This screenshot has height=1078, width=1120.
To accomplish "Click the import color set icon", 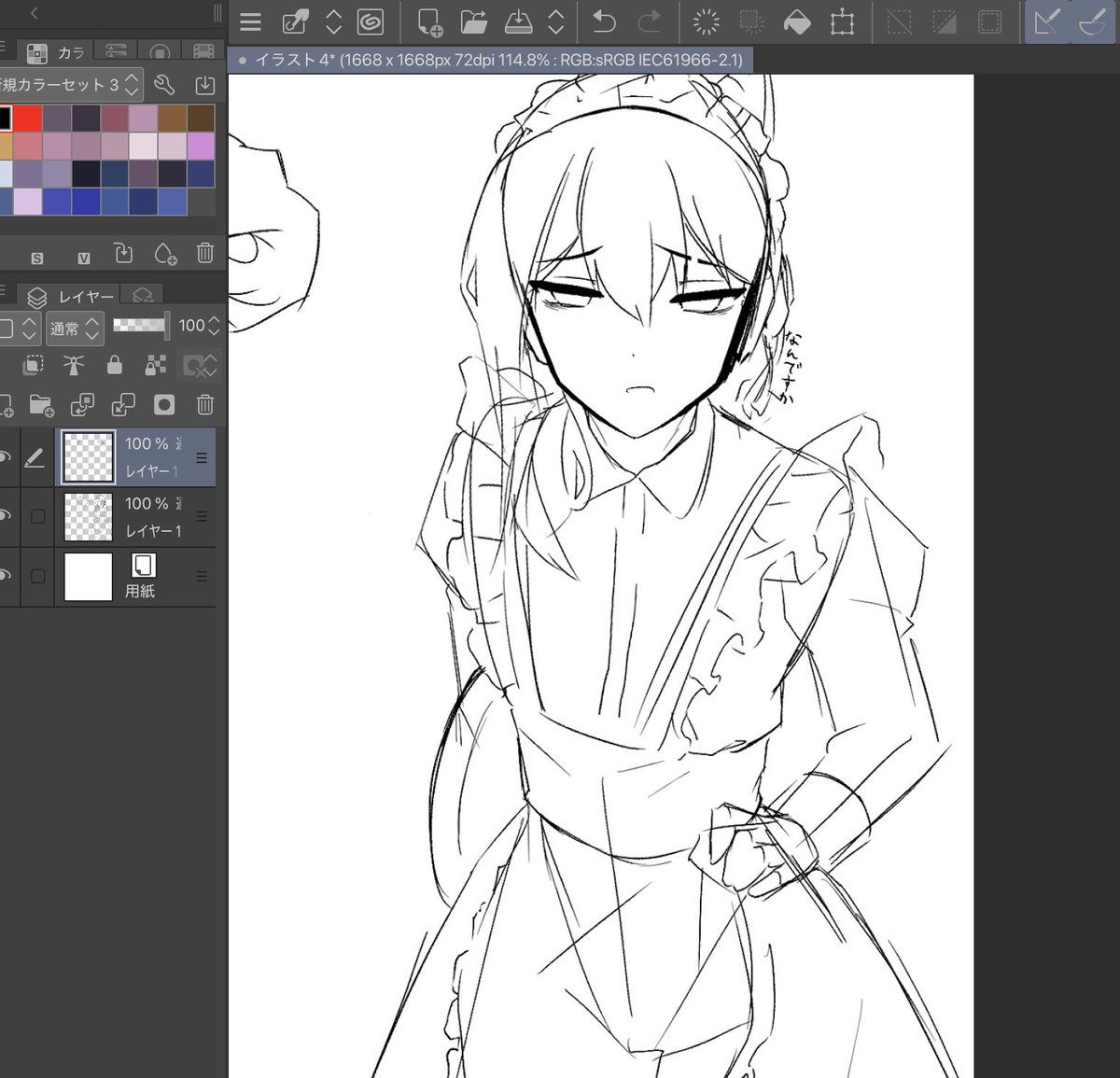I will (204, 86).
